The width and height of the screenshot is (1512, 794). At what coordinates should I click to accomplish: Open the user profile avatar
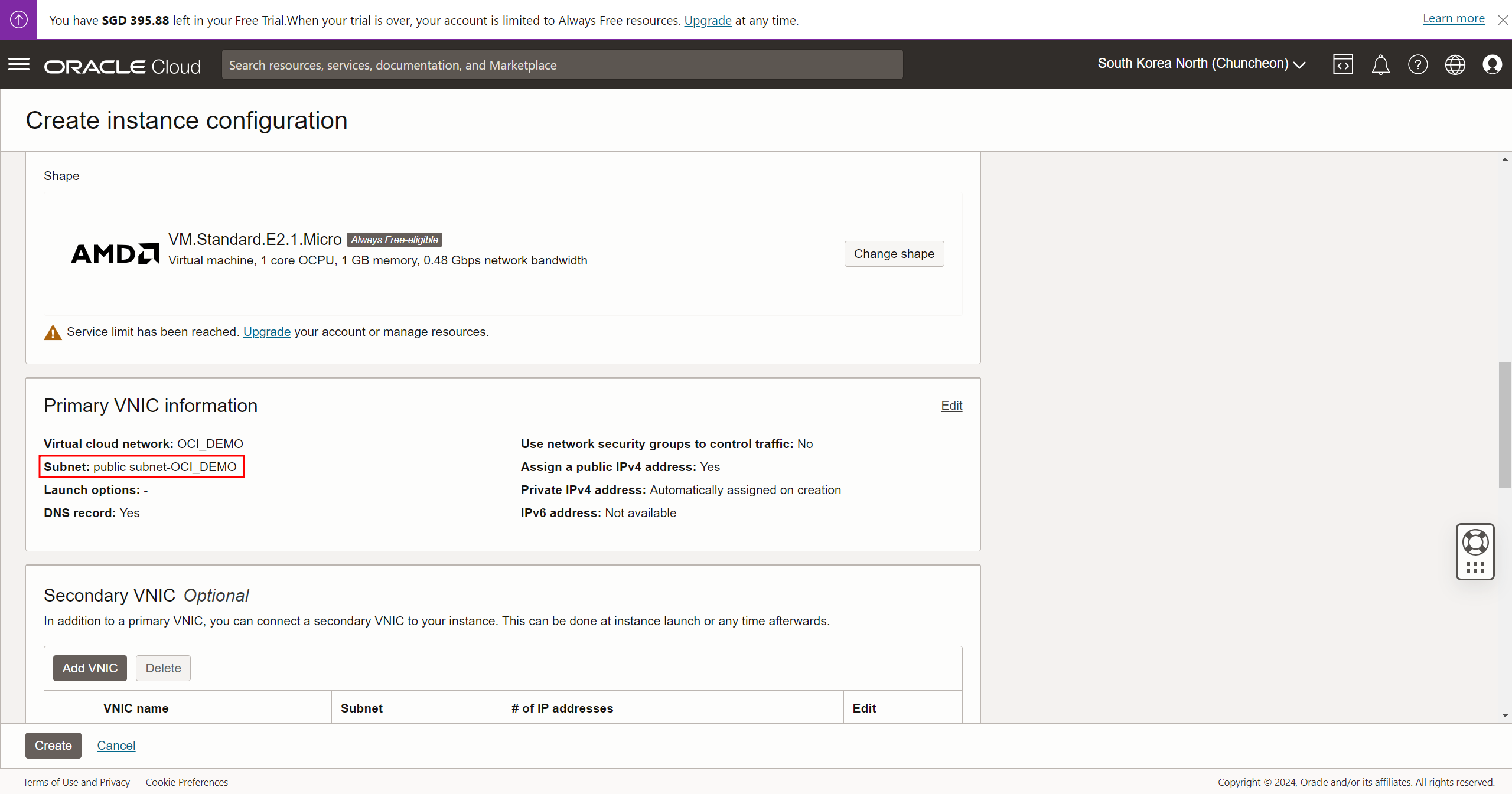click(1492, 64)
